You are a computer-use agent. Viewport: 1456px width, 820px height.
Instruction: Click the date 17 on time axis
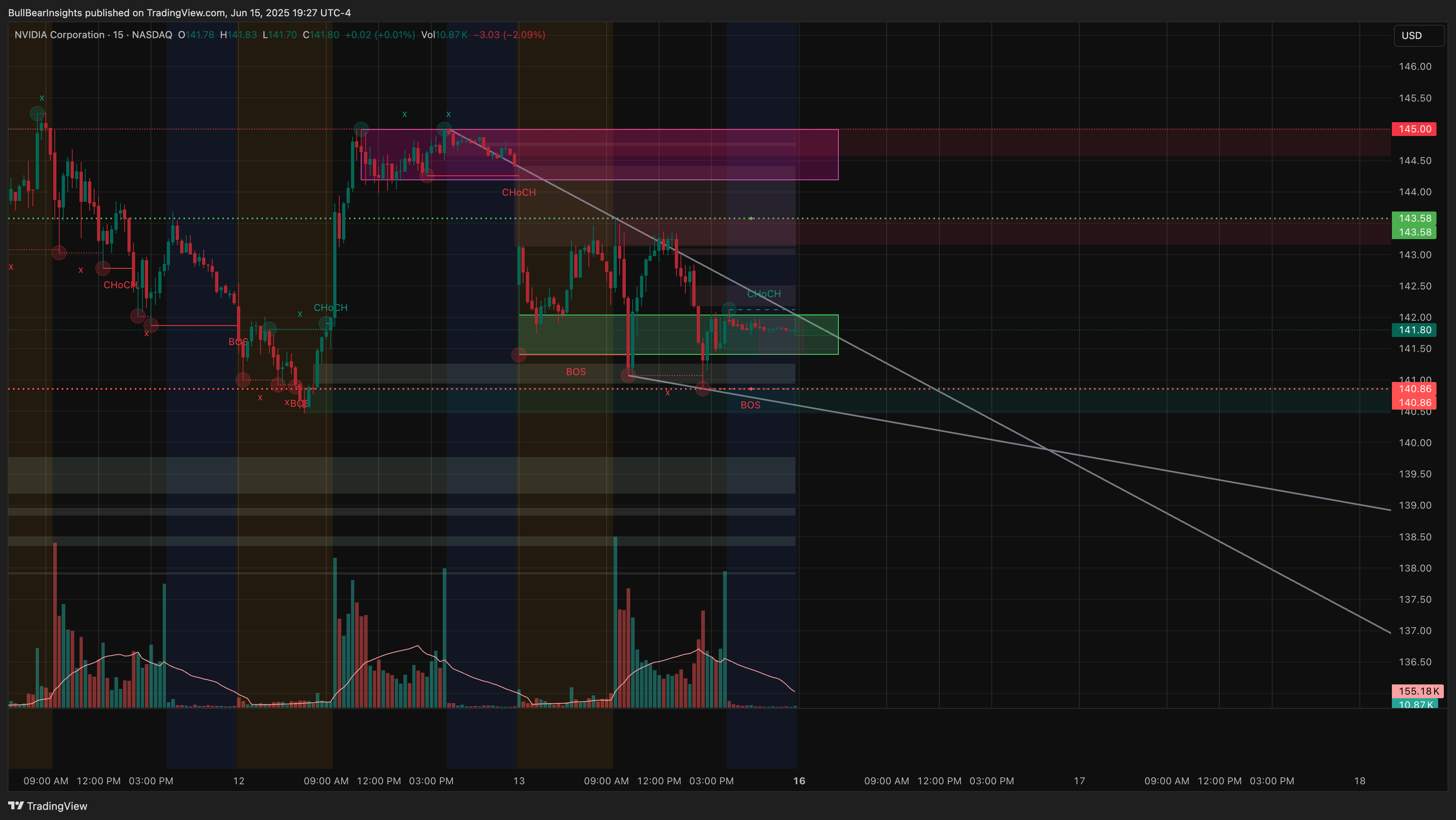click(1079, 780)
